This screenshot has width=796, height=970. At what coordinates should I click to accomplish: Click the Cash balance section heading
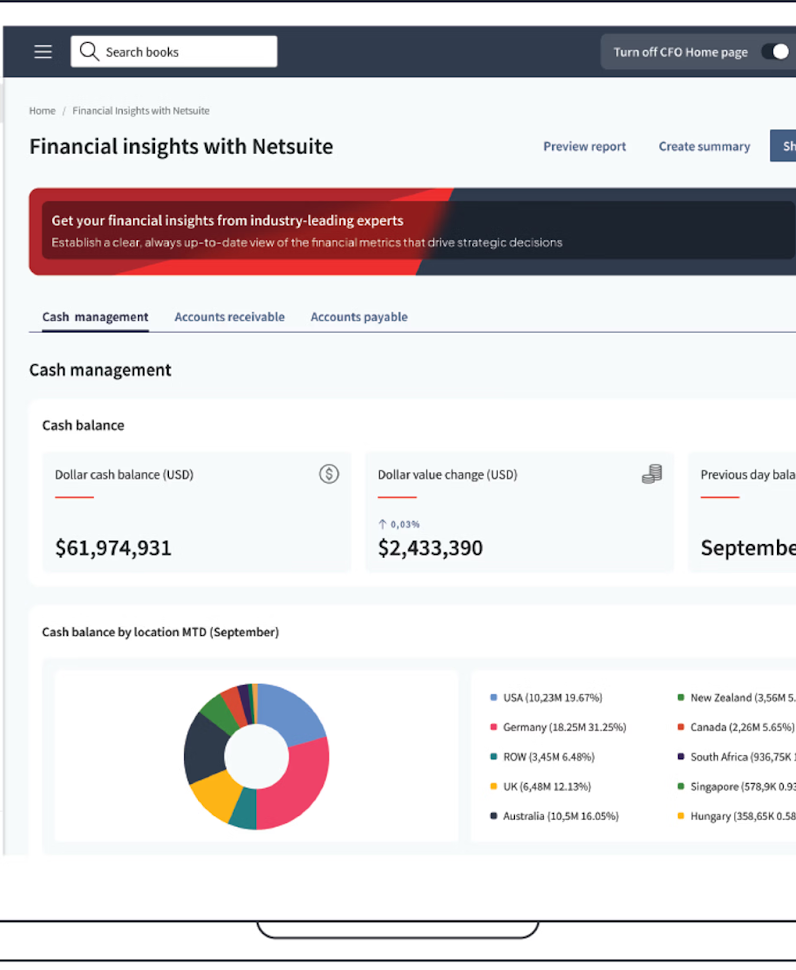pyautogui.click(x=83, y=426)
